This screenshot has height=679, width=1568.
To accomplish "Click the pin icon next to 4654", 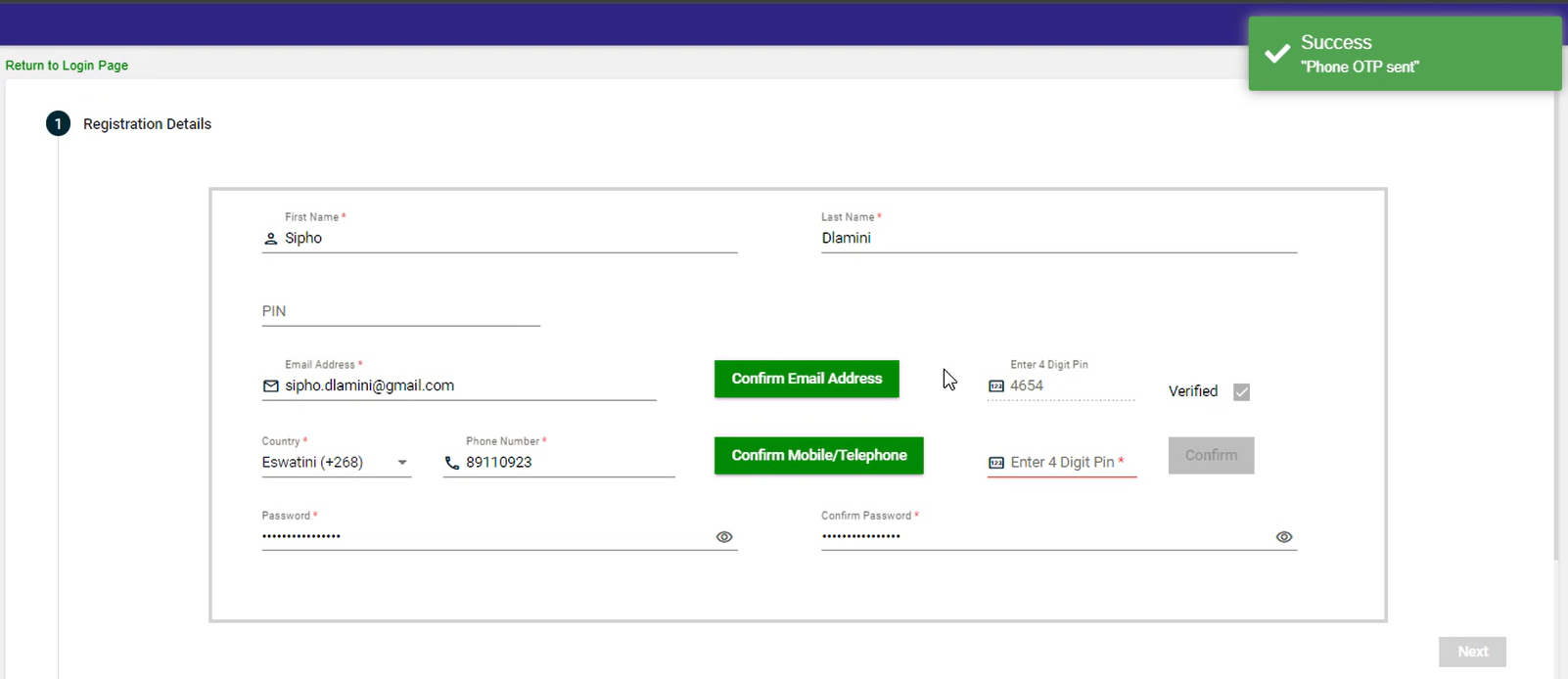I will click(x=996, y=386).
